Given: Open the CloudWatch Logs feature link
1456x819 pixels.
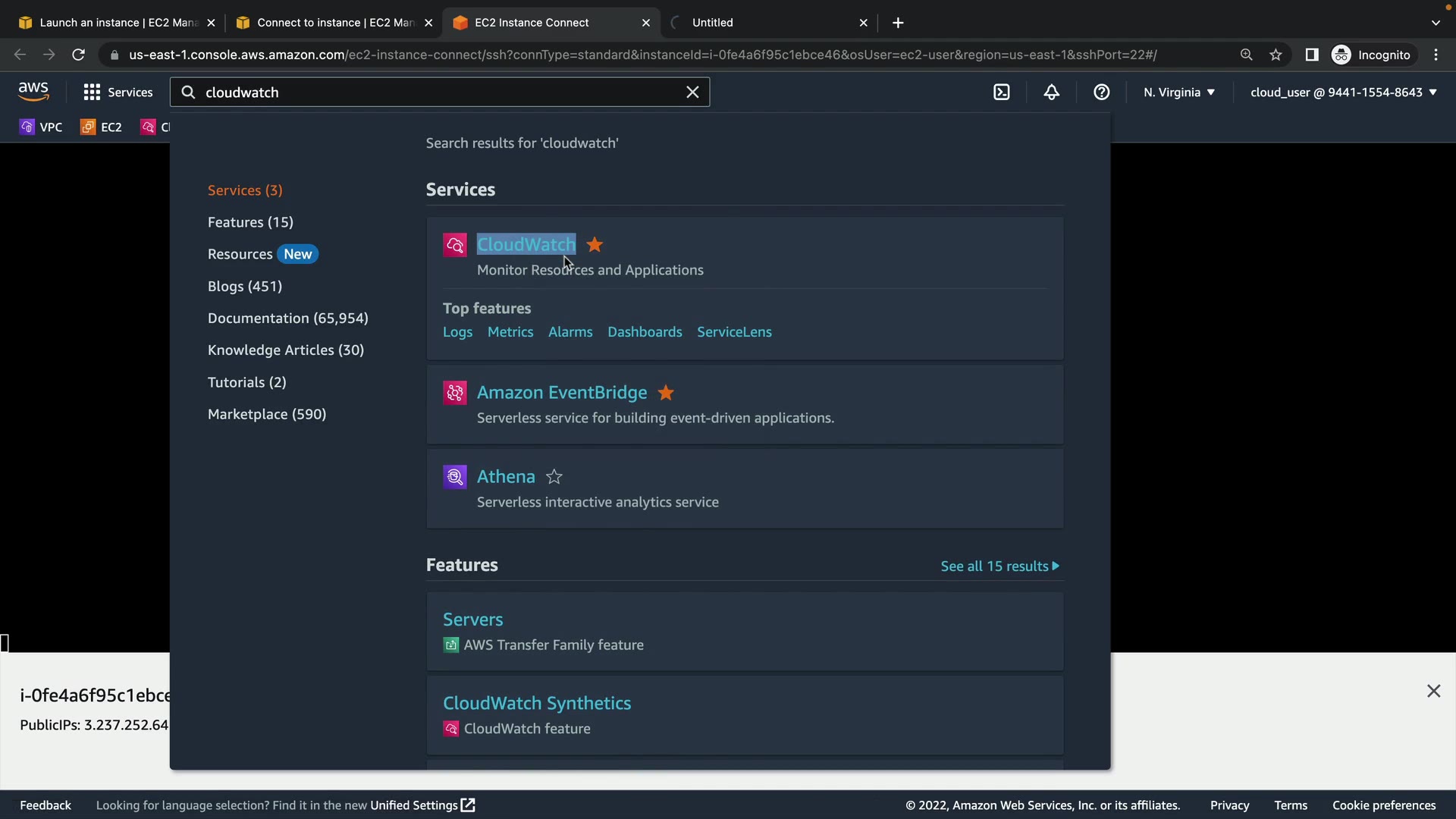Looking at the screenshot, I should click(x=457, y=332).
